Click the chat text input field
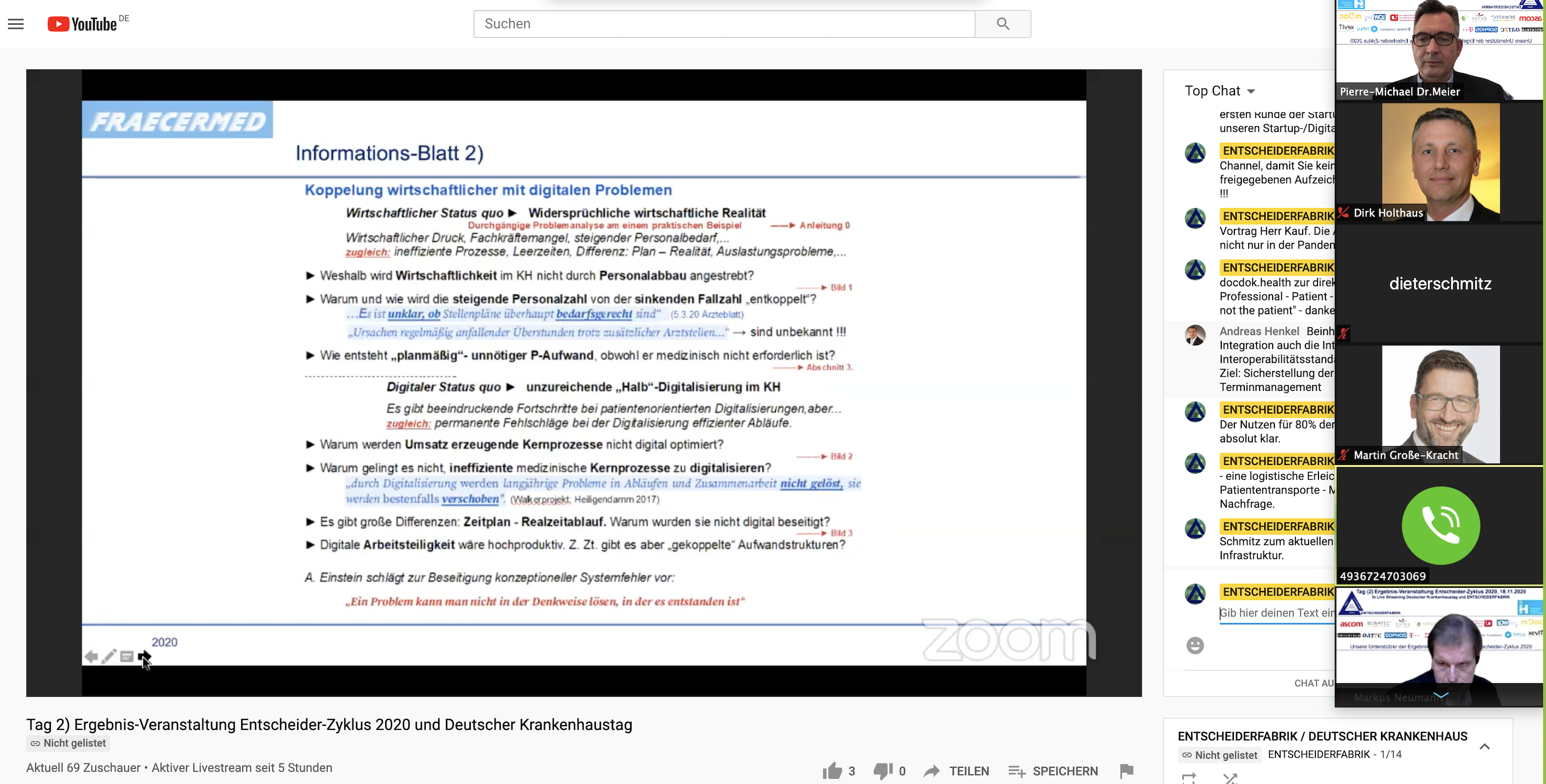Viewport: 1546px width, 784px height. pos(1277,613)
